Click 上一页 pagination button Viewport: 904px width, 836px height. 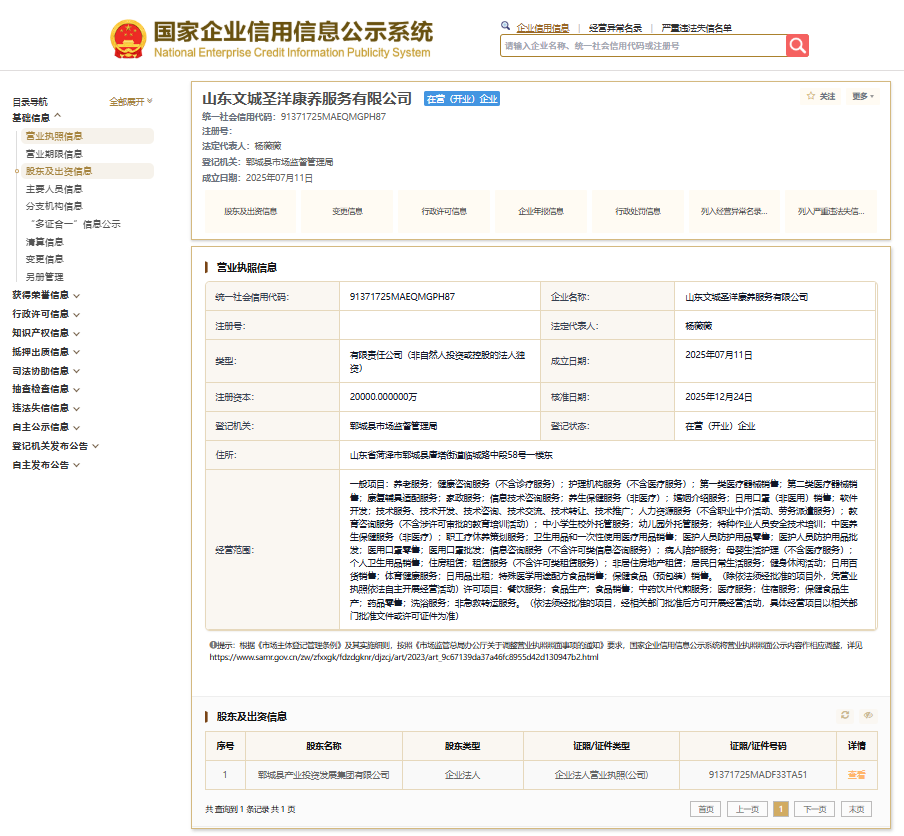point(747,809)
